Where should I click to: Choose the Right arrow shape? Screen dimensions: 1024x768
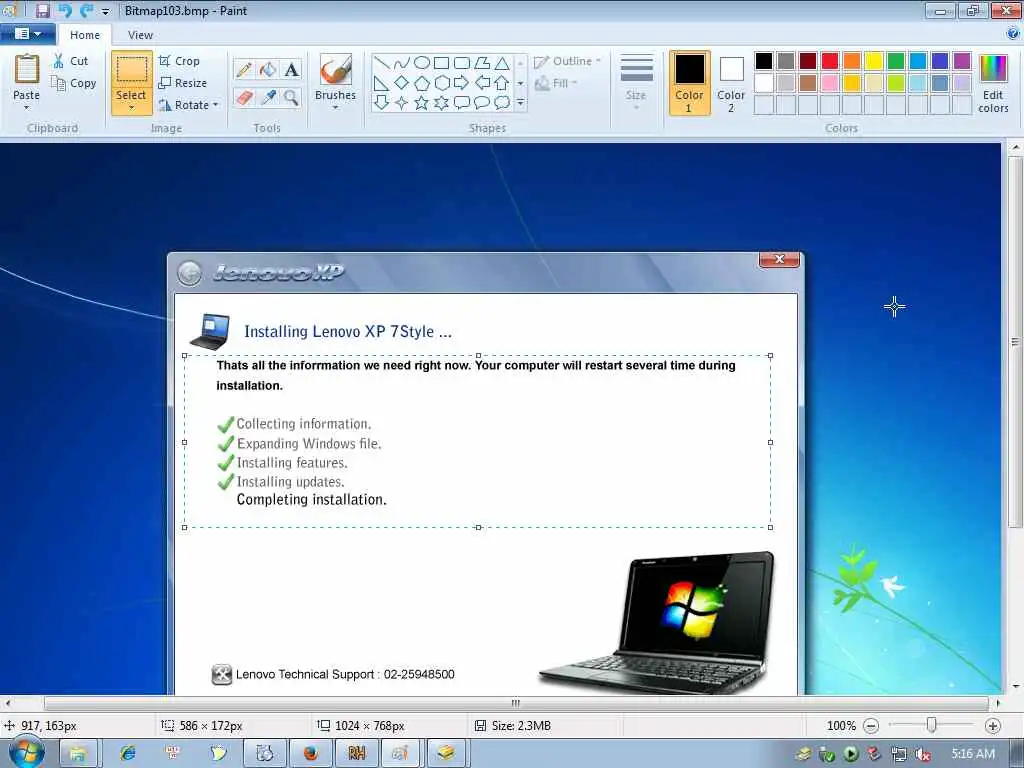[462, 83]
